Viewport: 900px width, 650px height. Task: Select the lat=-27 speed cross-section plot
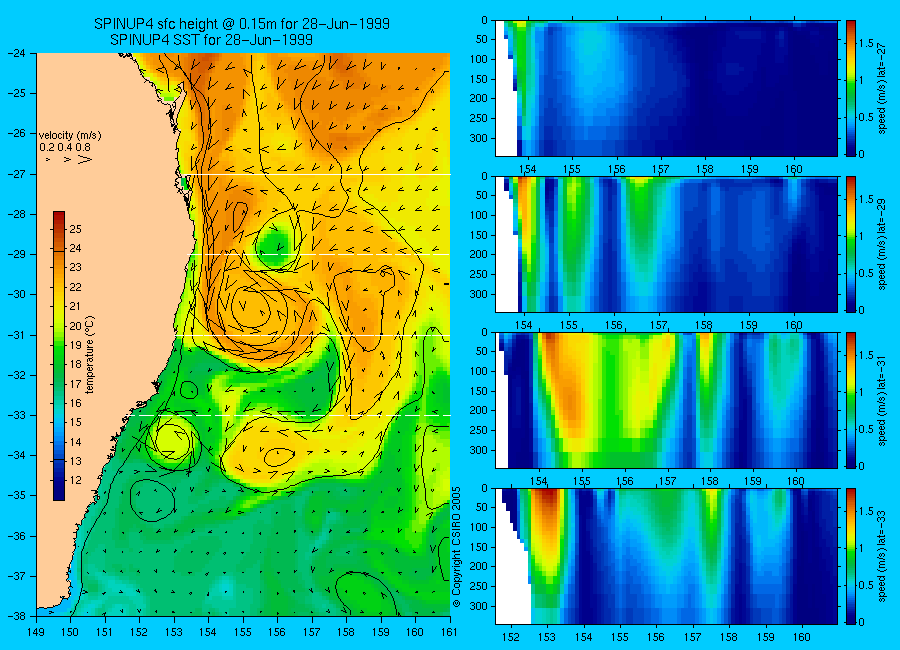click(x=666, y=88)
